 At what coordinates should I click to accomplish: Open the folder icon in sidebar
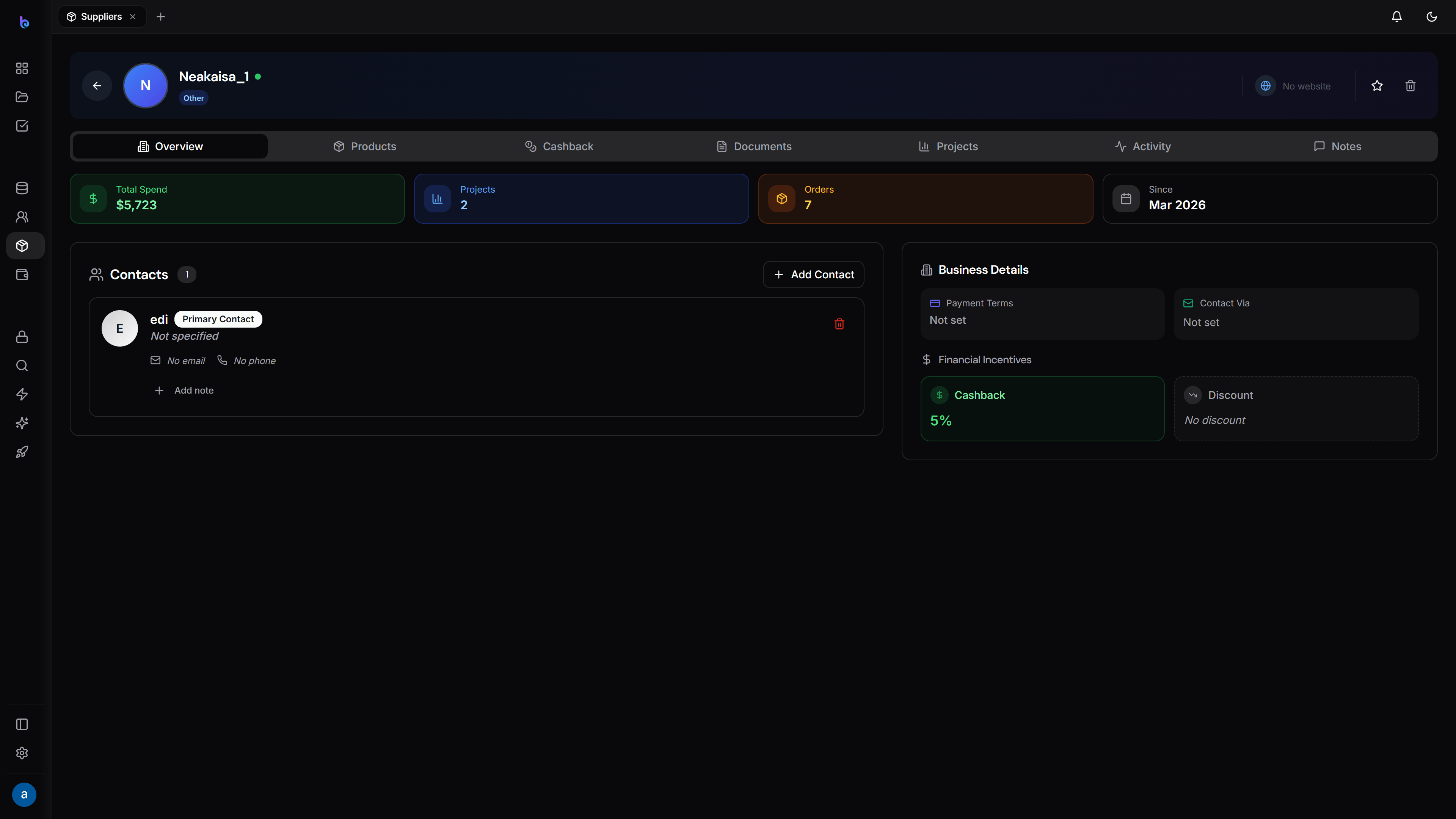point(22,97)
